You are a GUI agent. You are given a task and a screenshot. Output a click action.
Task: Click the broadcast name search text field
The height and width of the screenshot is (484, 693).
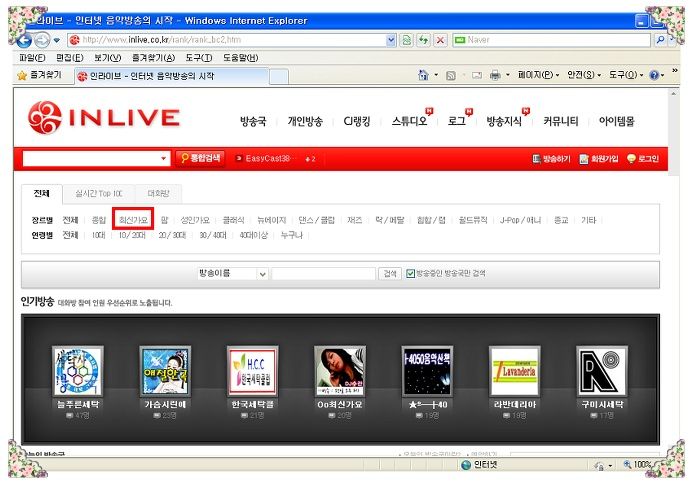click(x=324, y=274)
